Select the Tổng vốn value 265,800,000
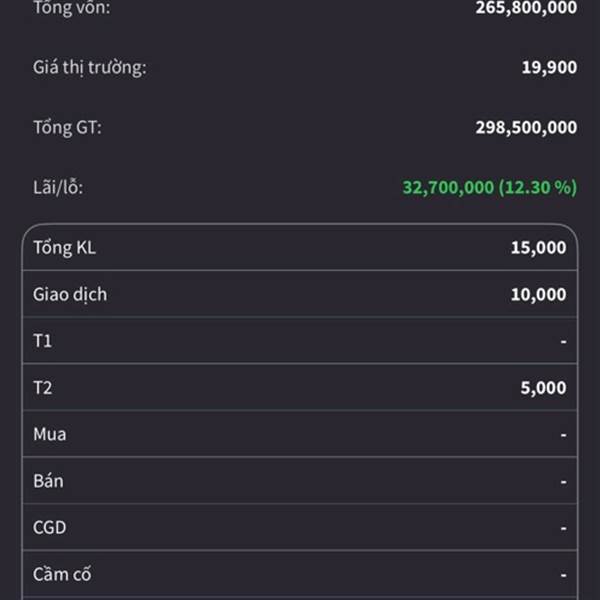This screenshot has height=600, width=600. point(526,8)
